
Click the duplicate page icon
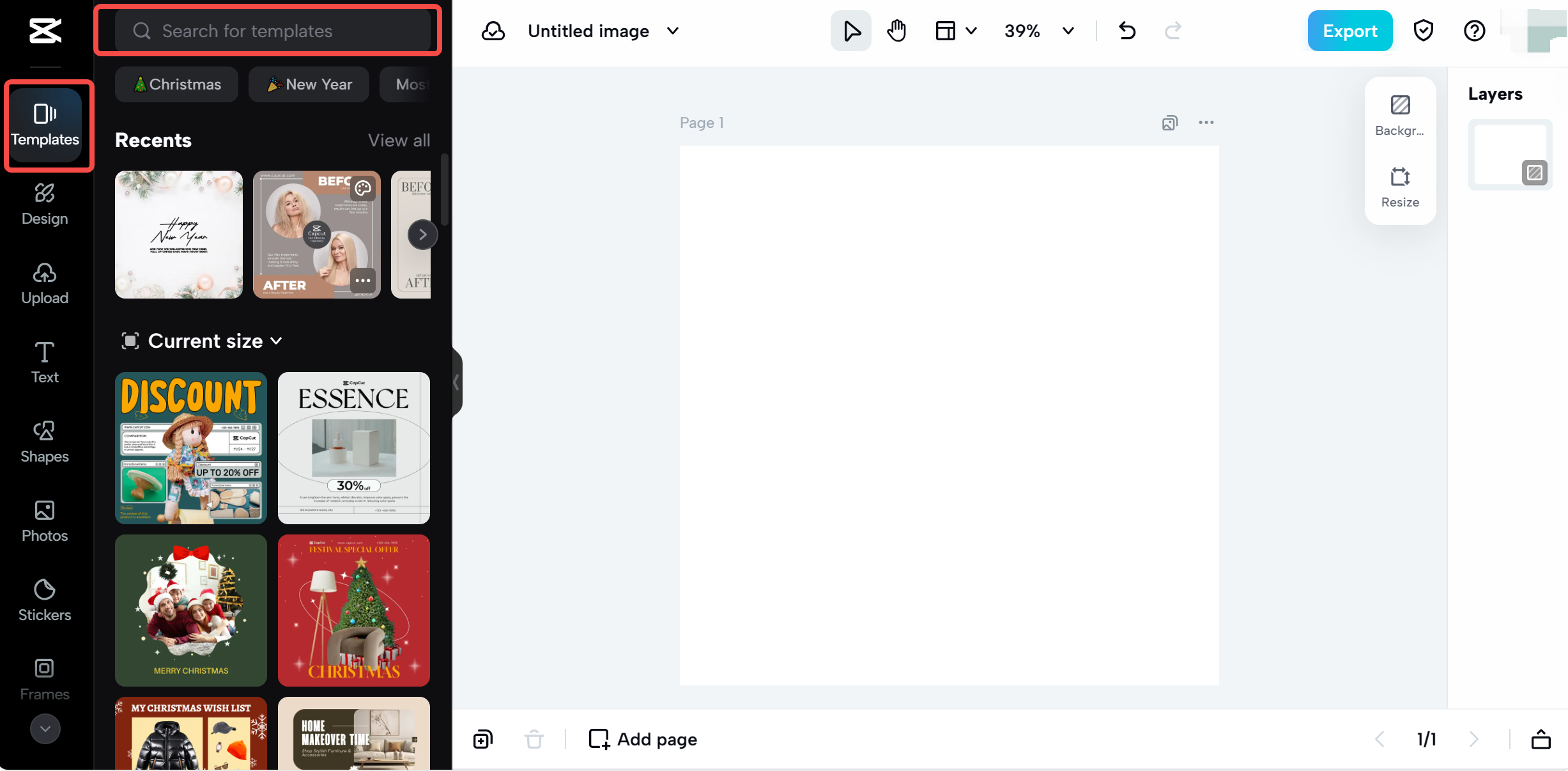tap(482, 739)
